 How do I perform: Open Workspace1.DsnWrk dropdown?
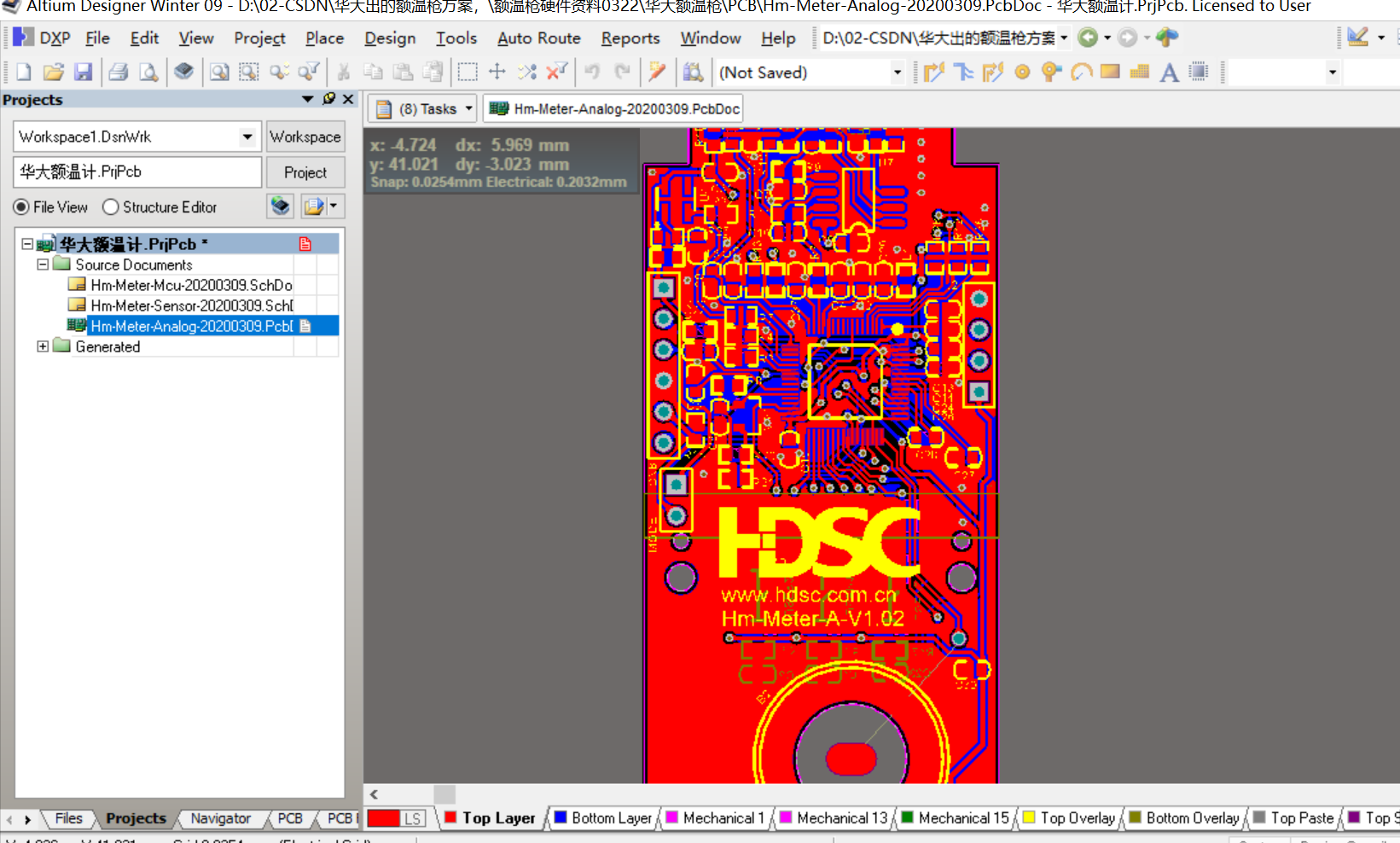pyautogui.click(x=247, y=137)
